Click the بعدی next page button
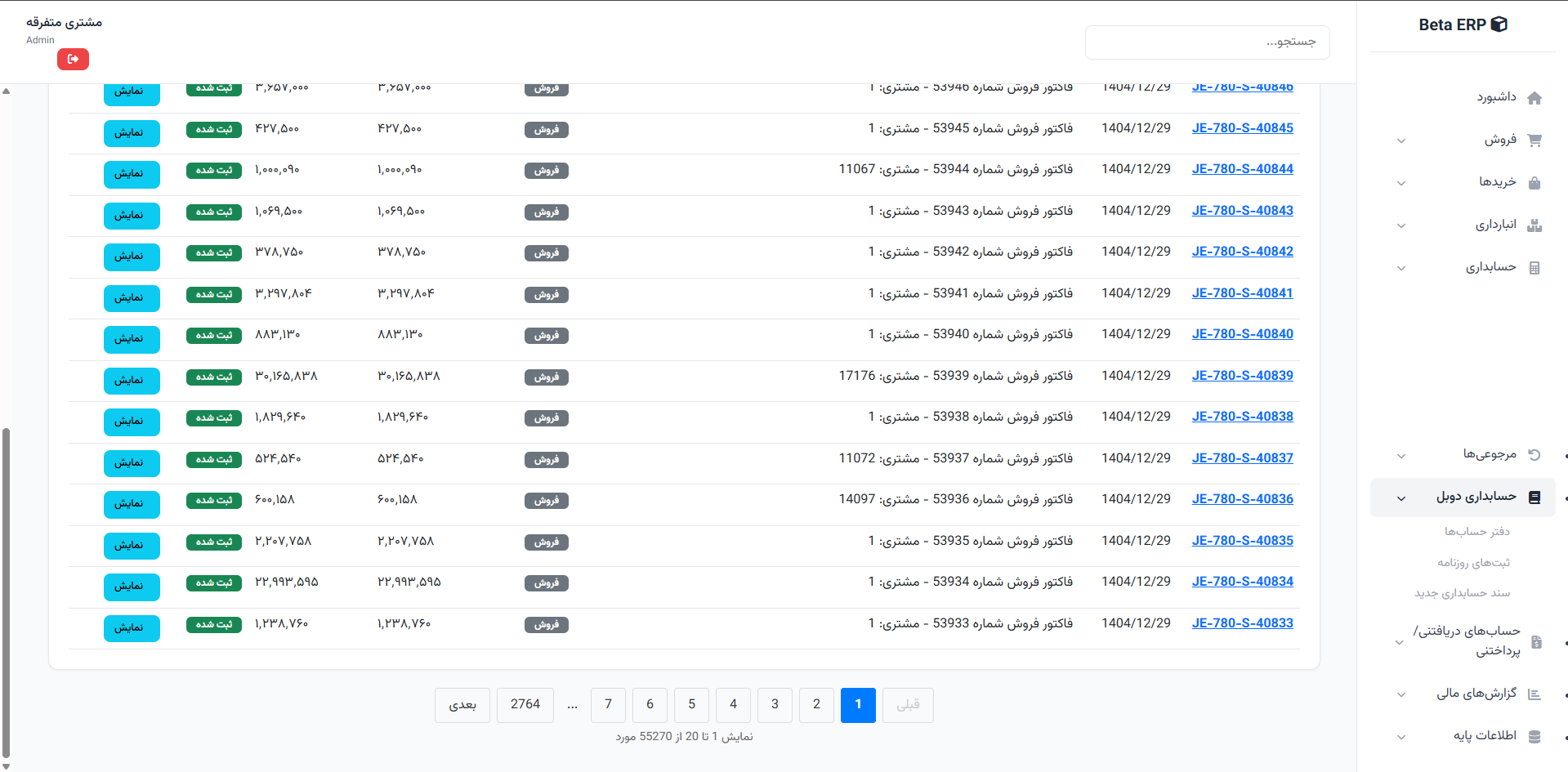1568x772 pixels. (462, 705)
